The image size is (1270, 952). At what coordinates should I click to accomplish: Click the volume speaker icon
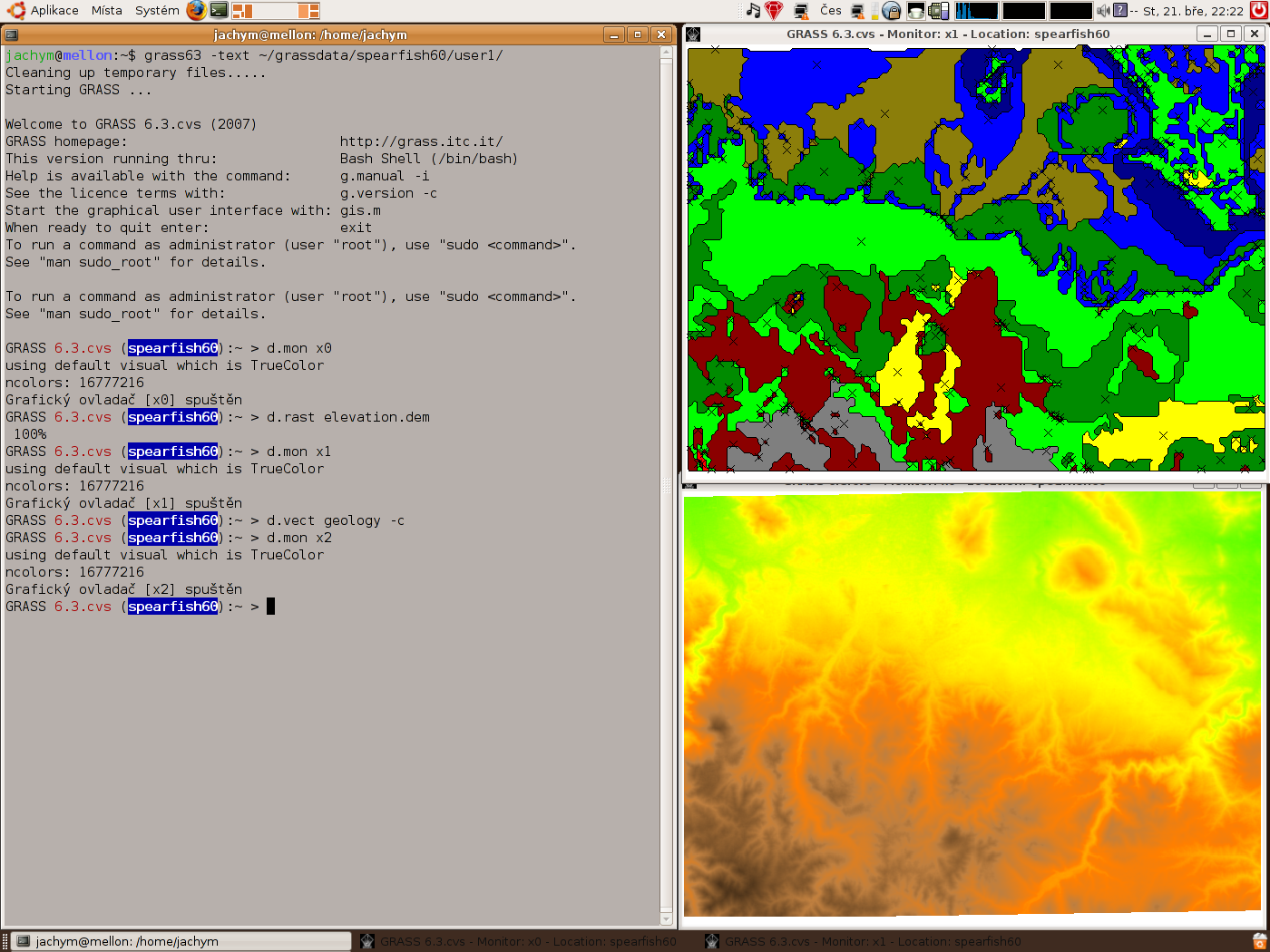[1103, 11]
